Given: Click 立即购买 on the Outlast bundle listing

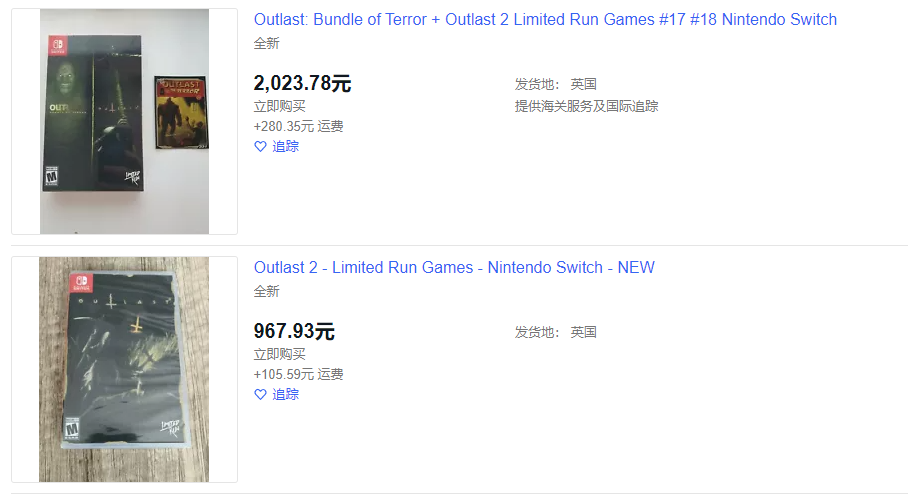Looking at the screenshot, I should (280, 107).
